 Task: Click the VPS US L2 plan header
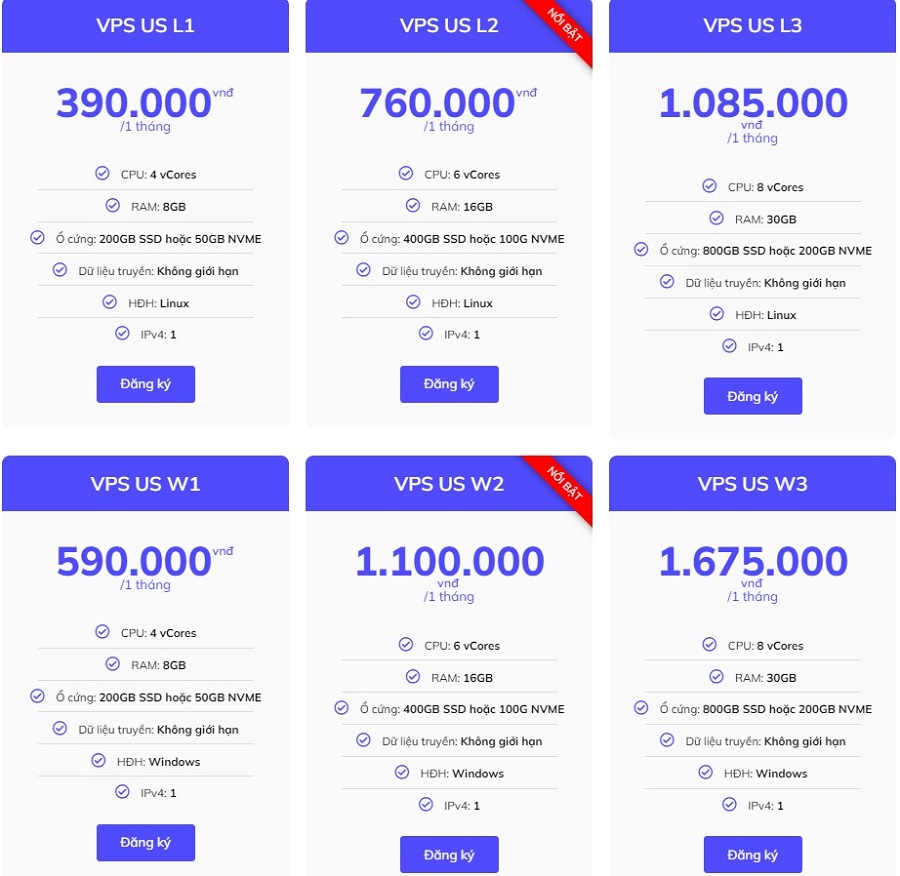click(x=449, y=26)
